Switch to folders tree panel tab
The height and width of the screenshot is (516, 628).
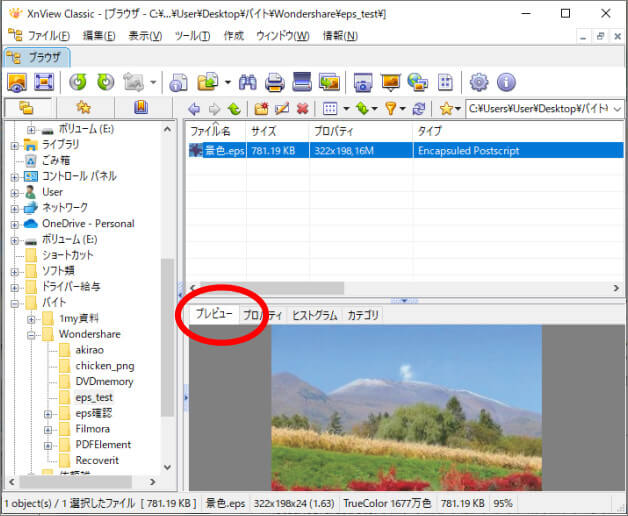pos(27,108)
